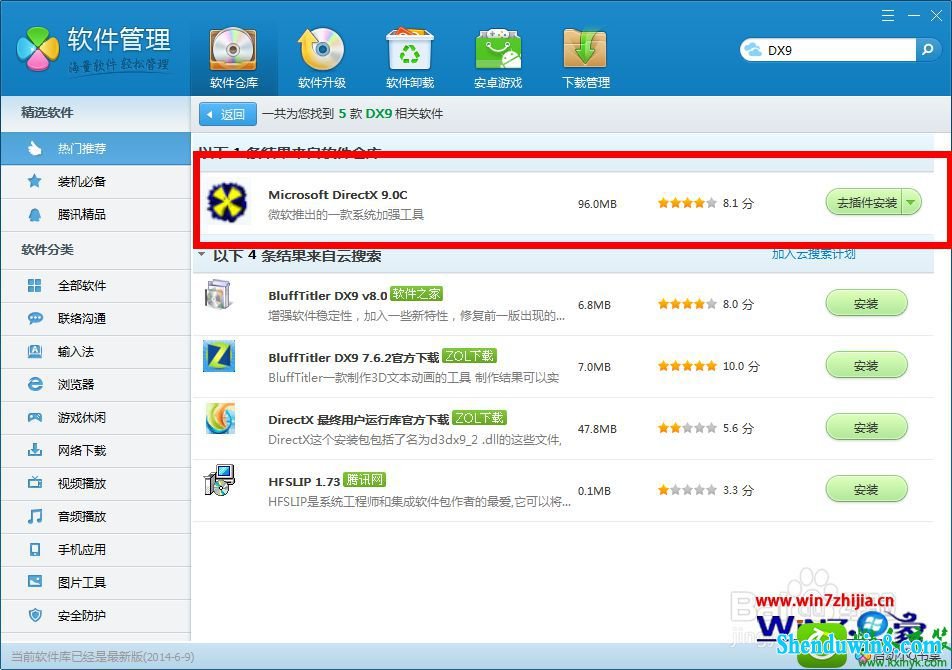952x670 pixels.
Task: Open 安全防护 category
Action: click(95, 615)
